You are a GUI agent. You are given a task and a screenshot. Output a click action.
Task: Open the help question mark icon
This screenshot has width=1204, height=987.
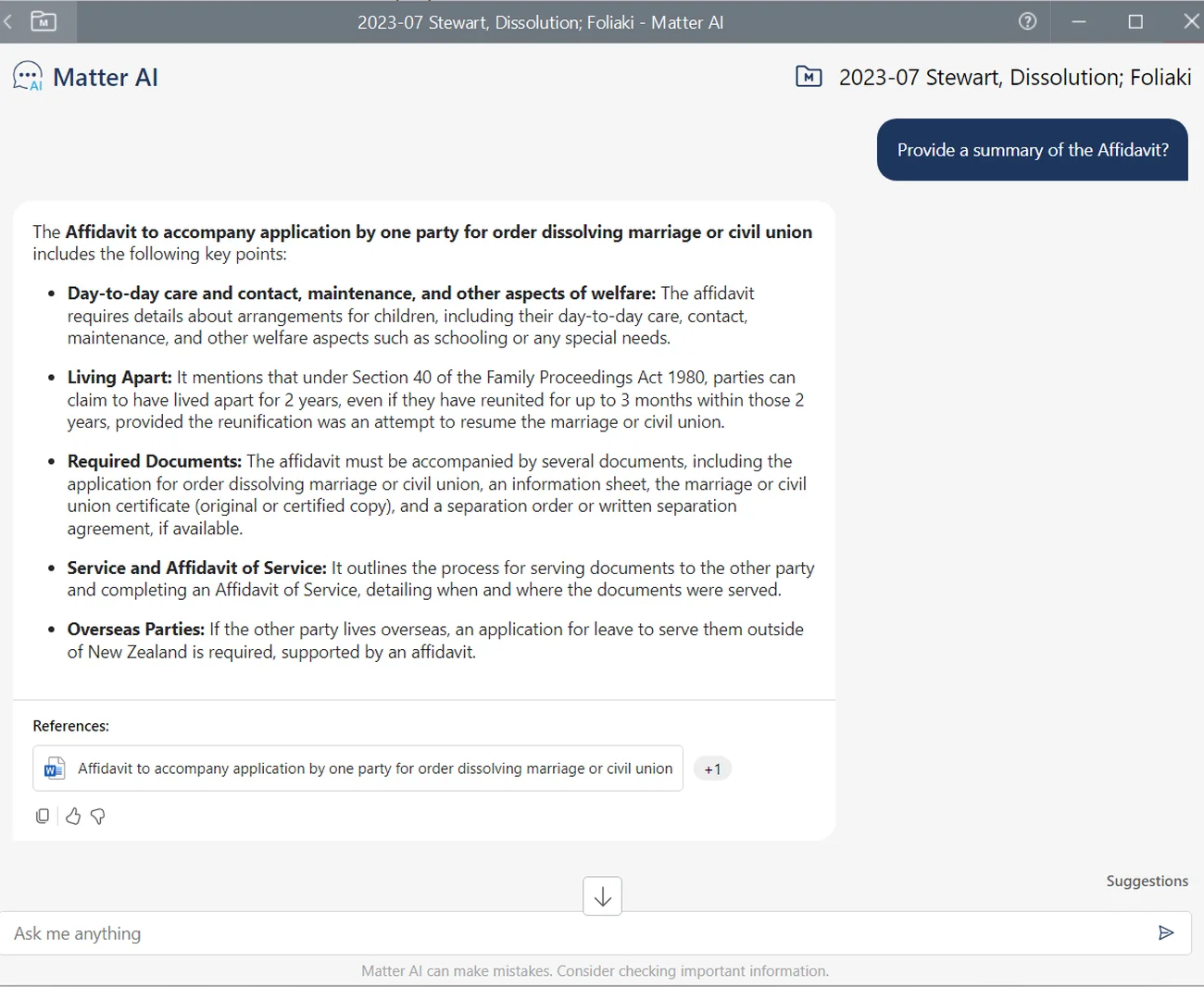[x=1027, y=21]
